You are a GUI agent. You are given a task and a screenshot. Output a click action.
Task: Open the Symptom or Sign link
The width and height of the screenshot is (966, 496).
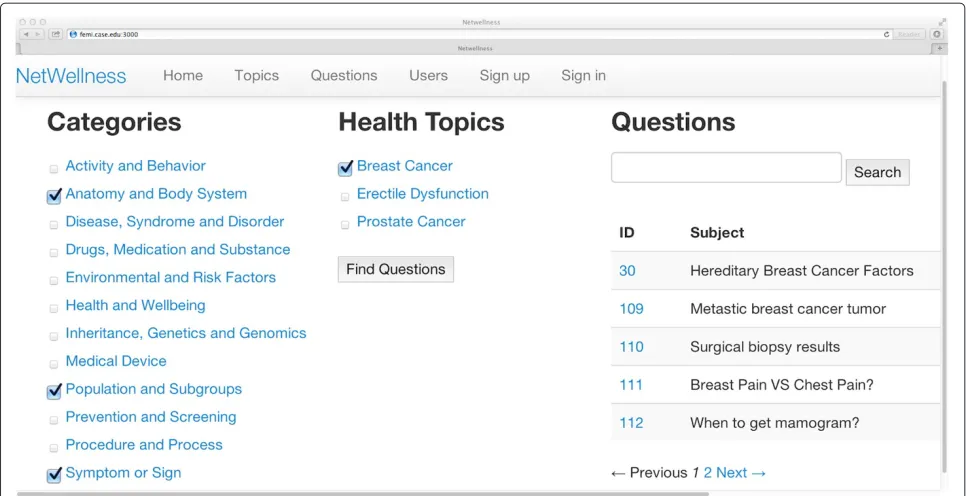pos(123,473)
